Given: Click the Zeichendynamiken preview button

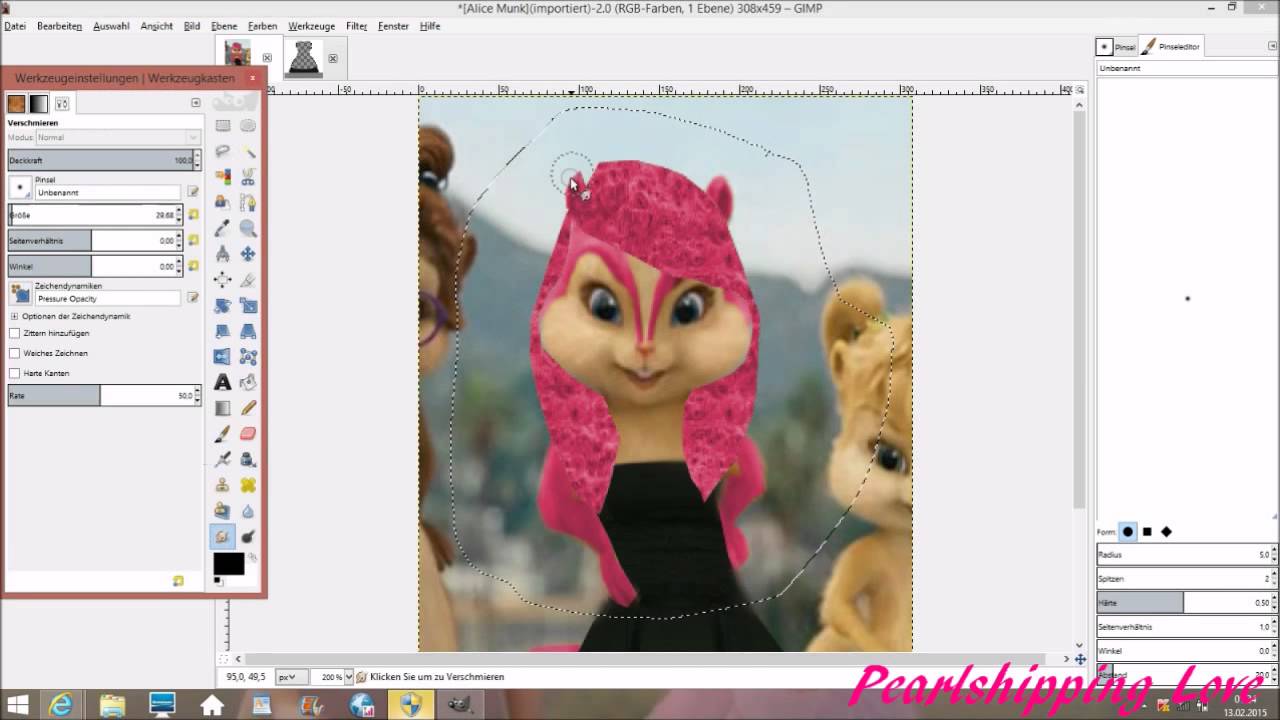Looking at the screenshot, I should 19,293.
